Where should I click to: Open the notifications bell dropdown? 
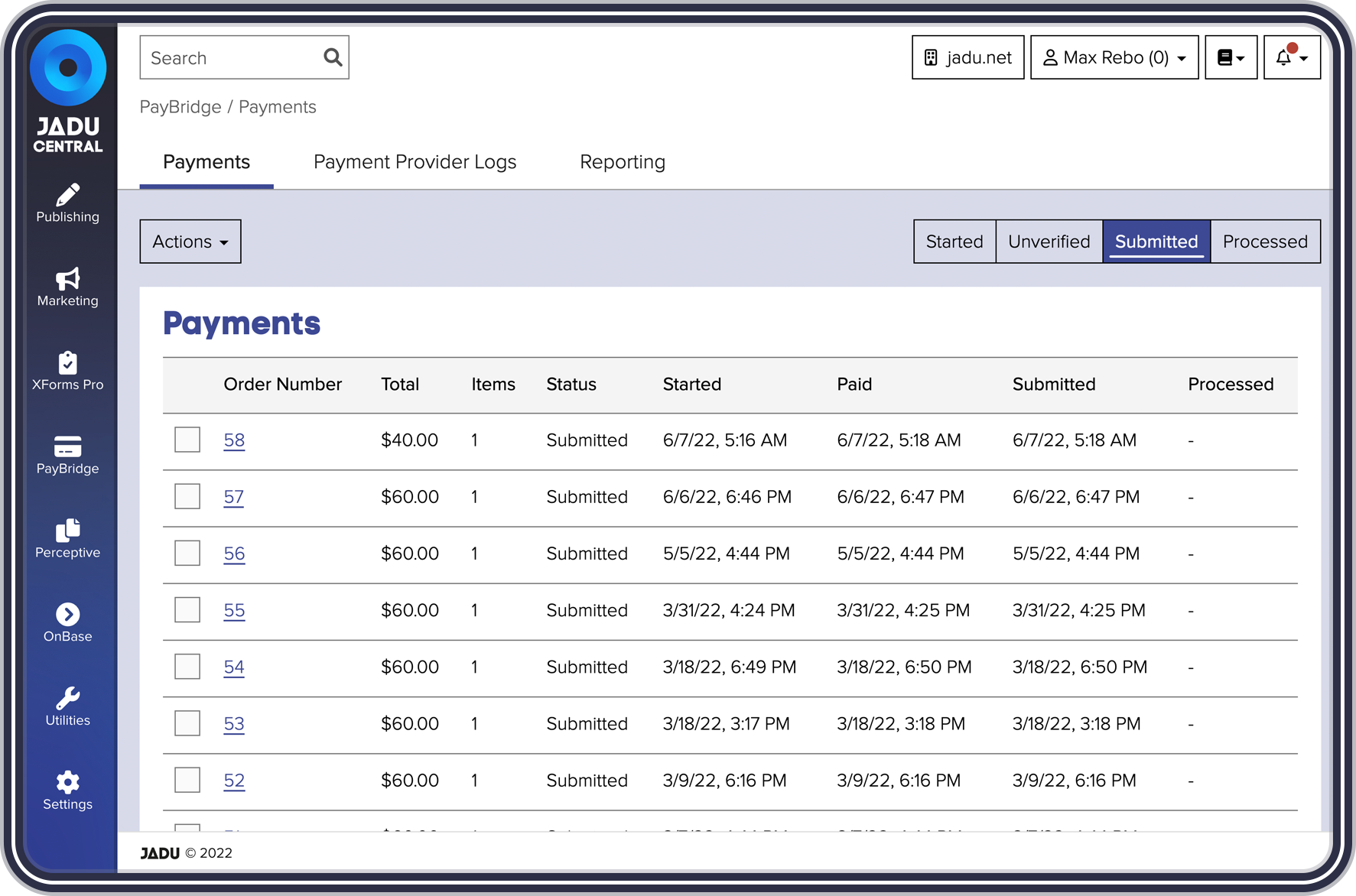pos(1292,57)
